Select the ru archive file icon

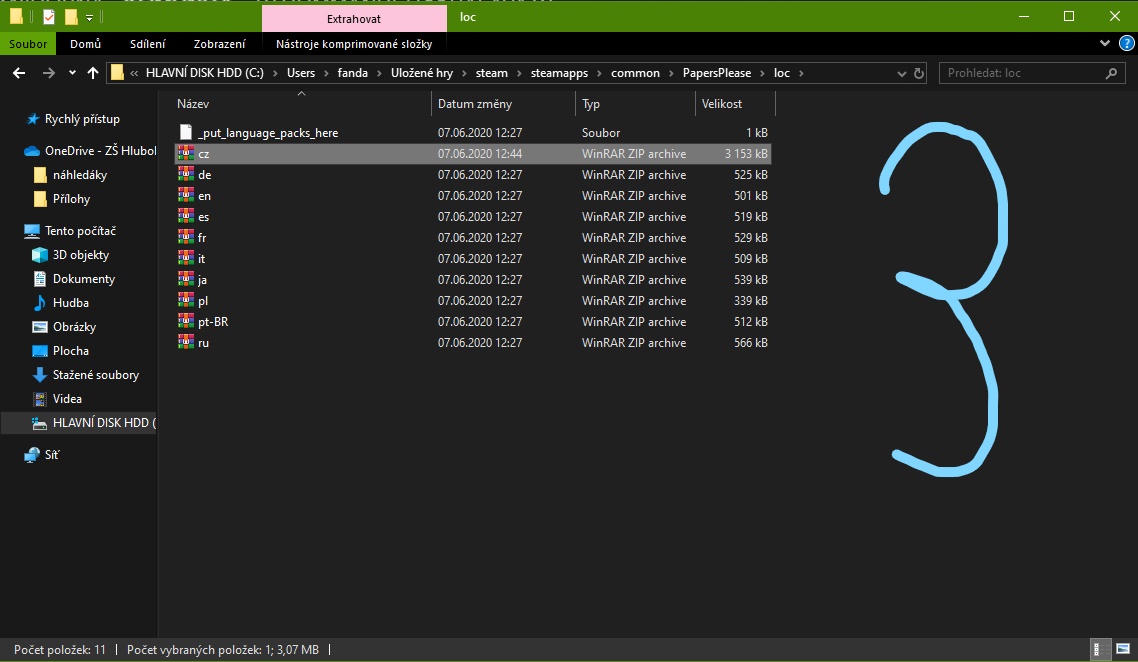pos(186,343)
